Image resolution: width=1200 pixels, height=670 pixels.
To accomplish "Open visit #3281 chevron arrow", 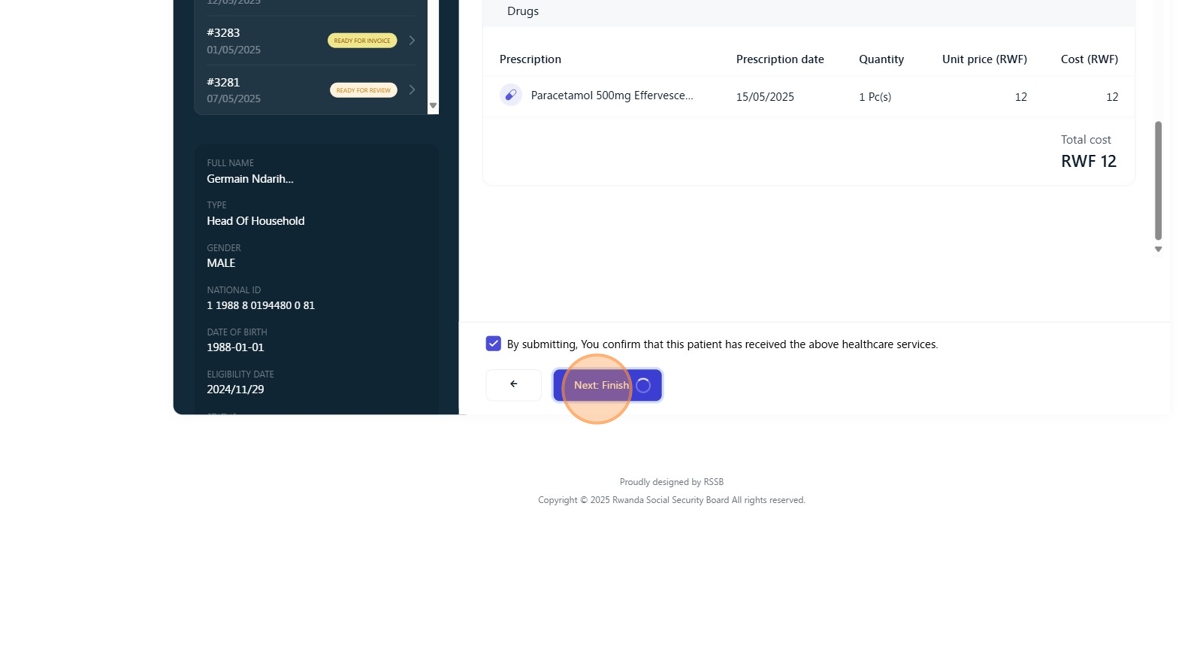I will click(x=412, y=90).
